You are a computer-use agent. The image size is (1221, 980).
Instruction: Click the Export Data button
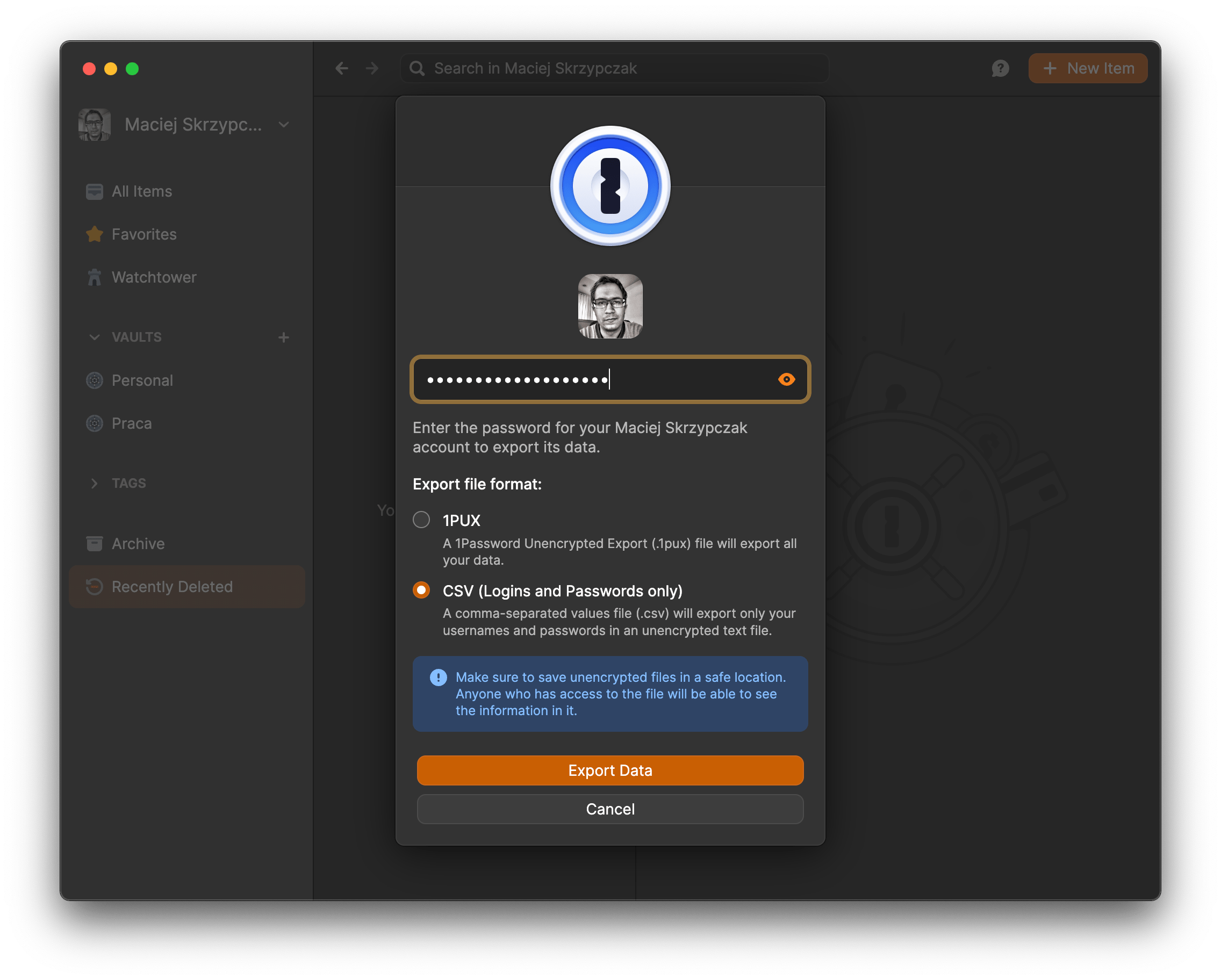610,770
